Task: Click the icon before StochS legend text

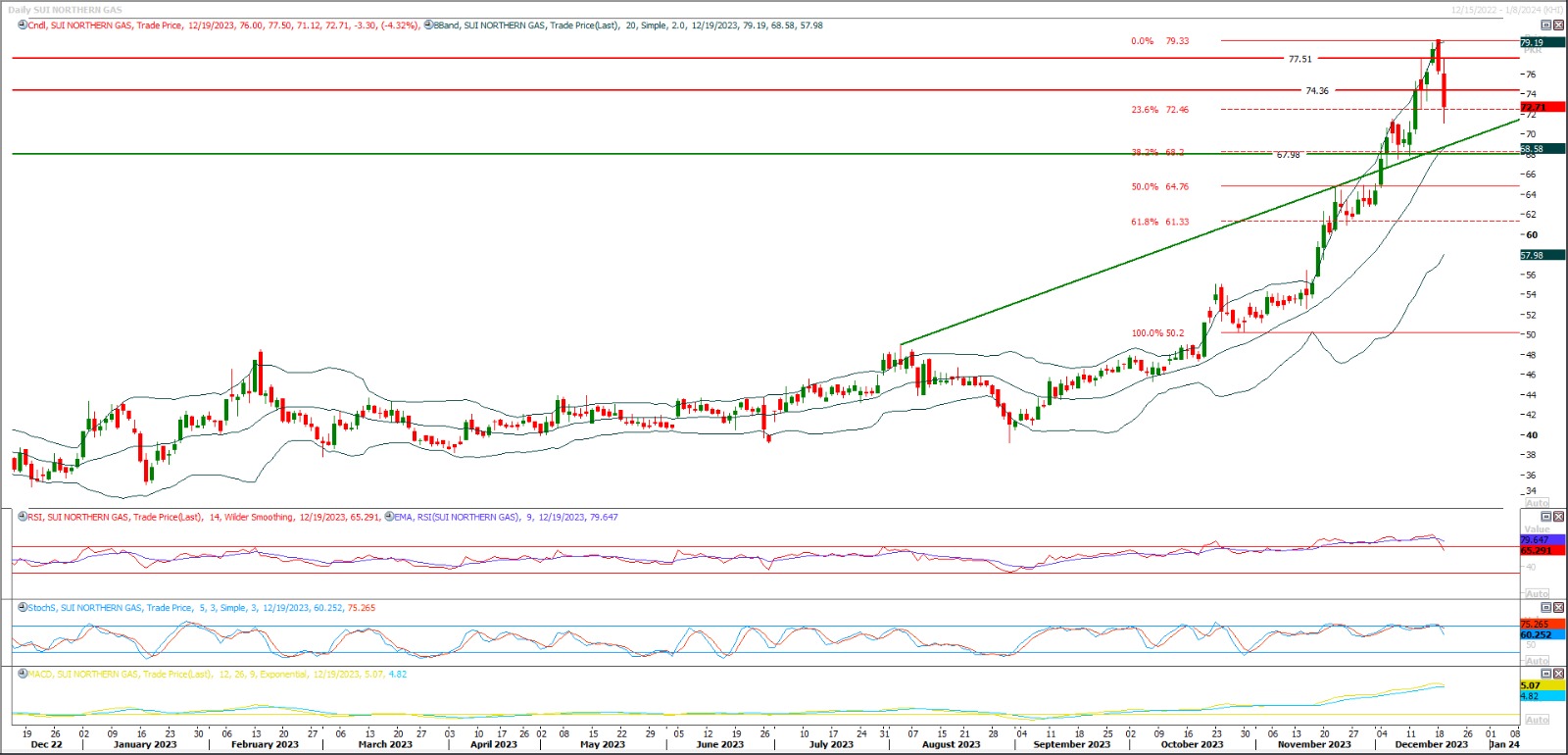Action: tap(22, 608)
